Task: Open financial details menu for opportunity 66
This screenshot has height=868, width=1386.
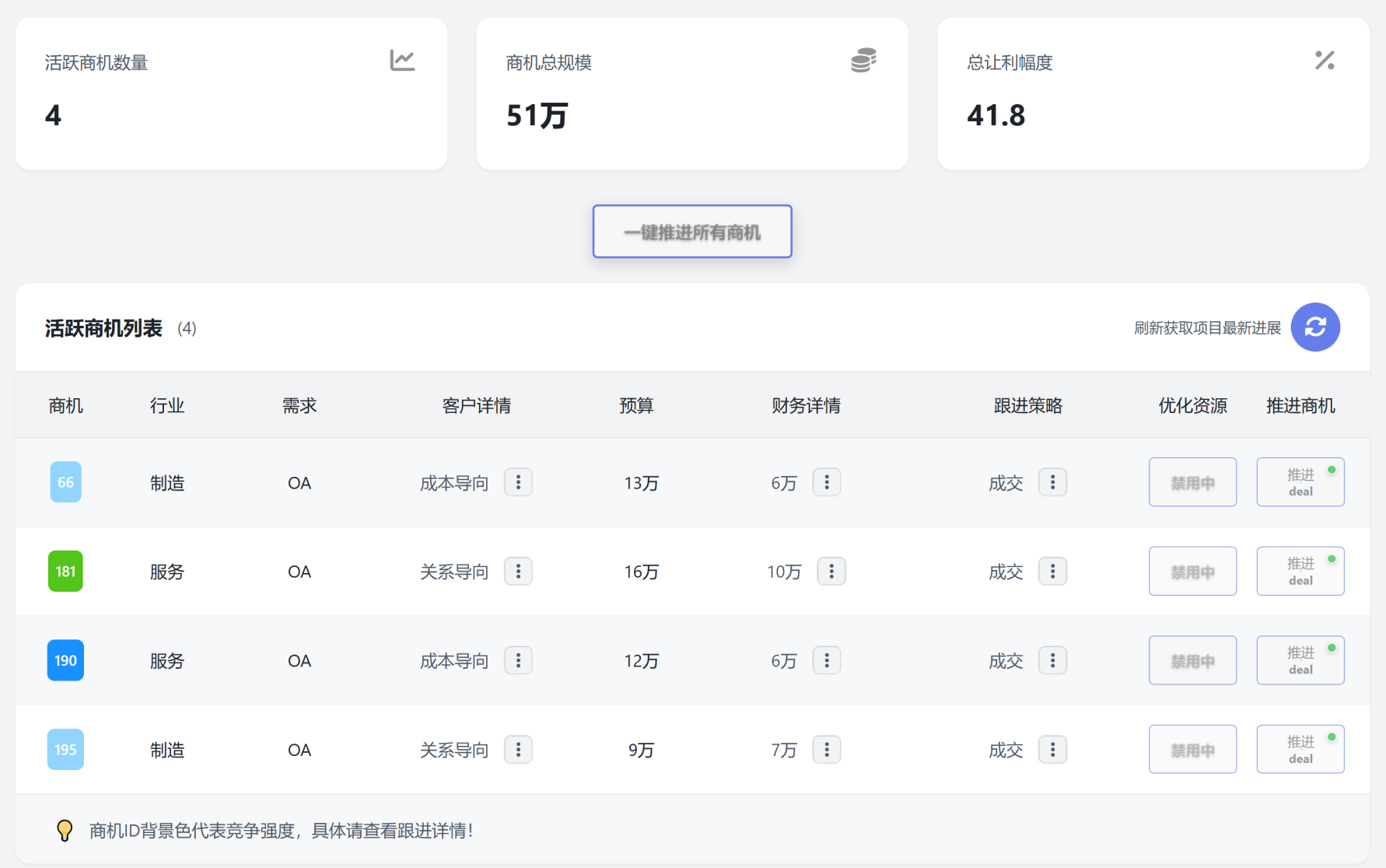Action: (x=826, y=482)
